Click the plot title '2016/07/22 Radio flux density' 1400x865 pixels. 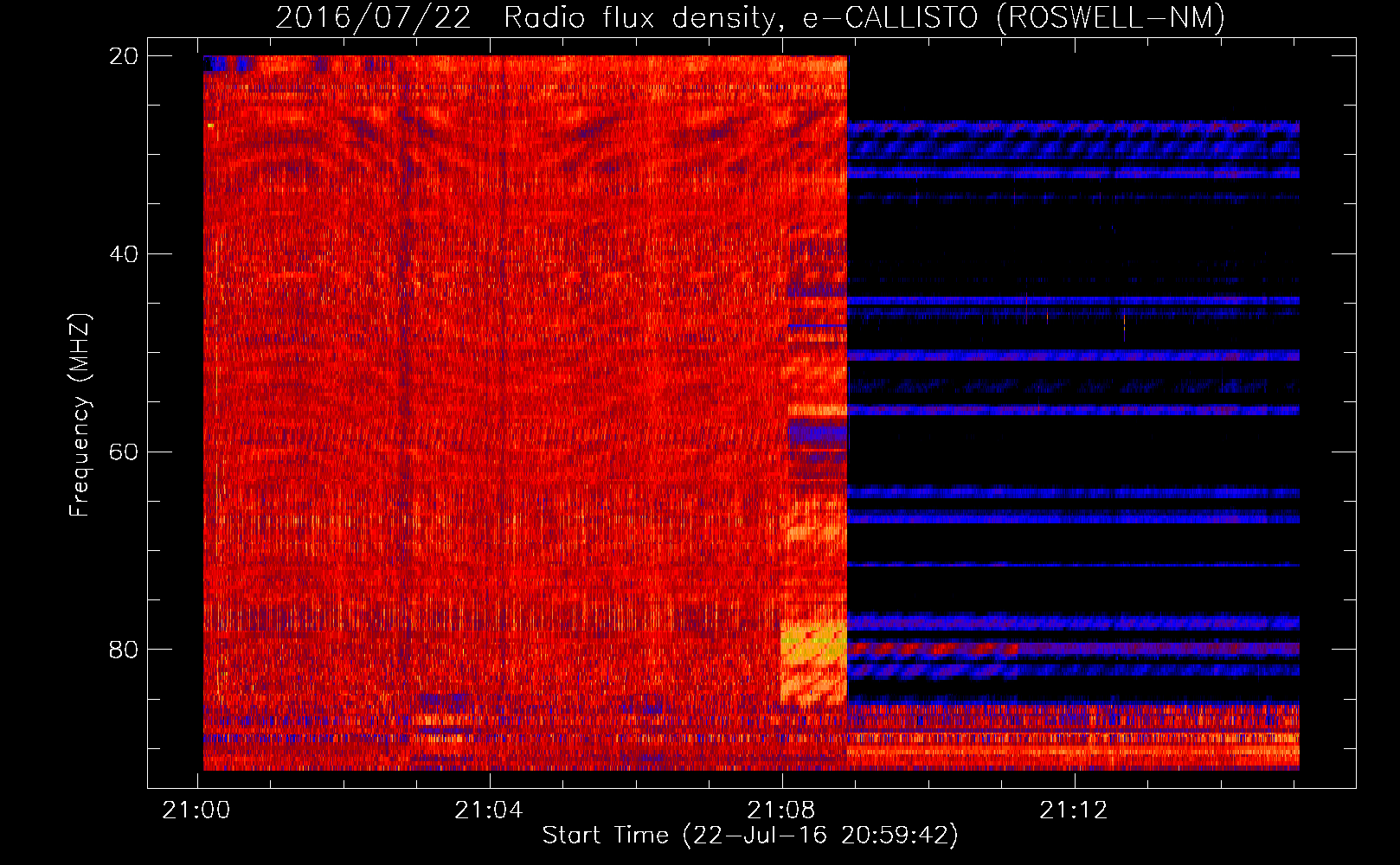[x=750, y=17]
